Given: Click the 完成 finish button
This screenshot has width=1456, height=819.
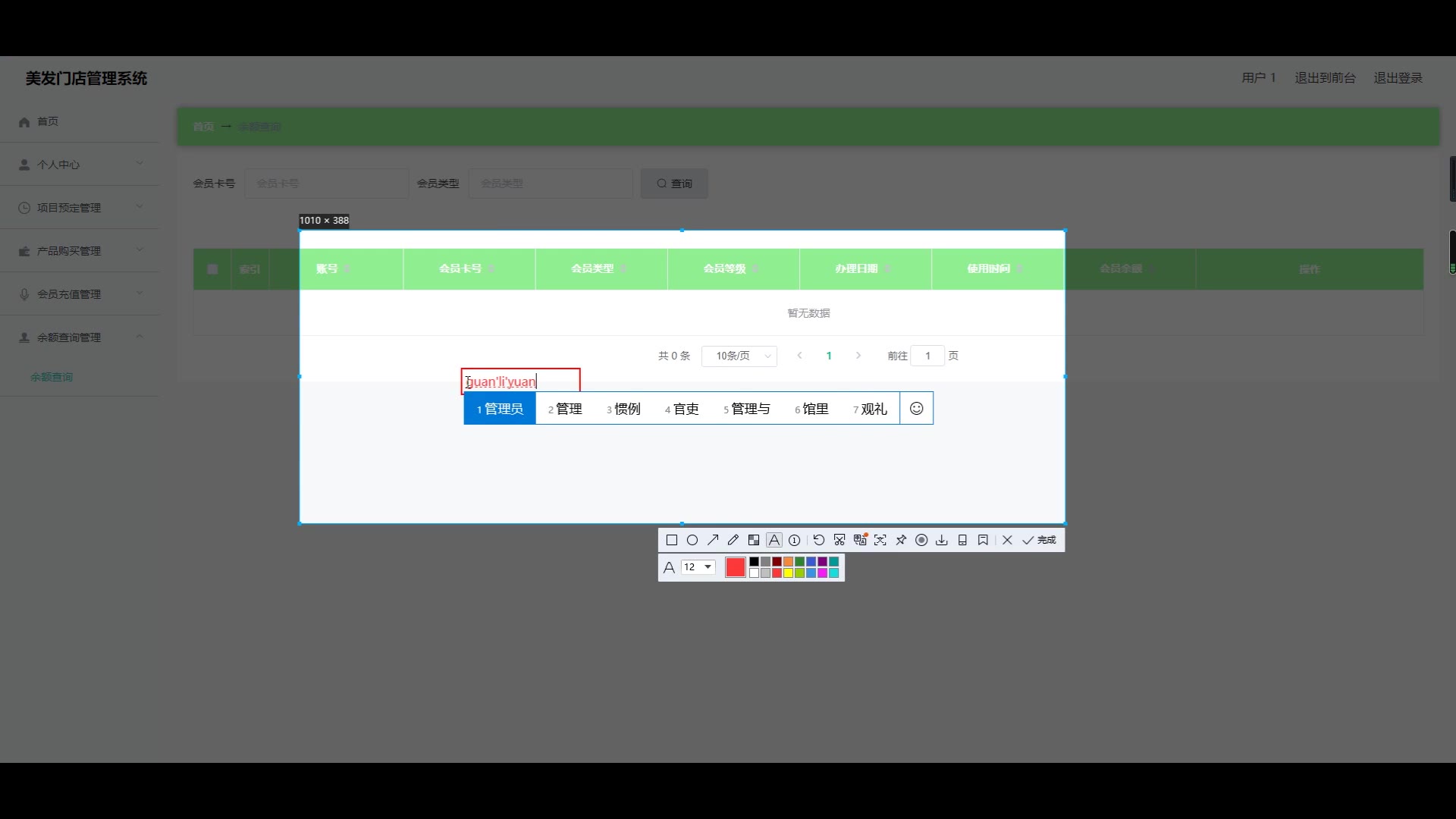Looking at the screenshot, I should point(1040,540).
